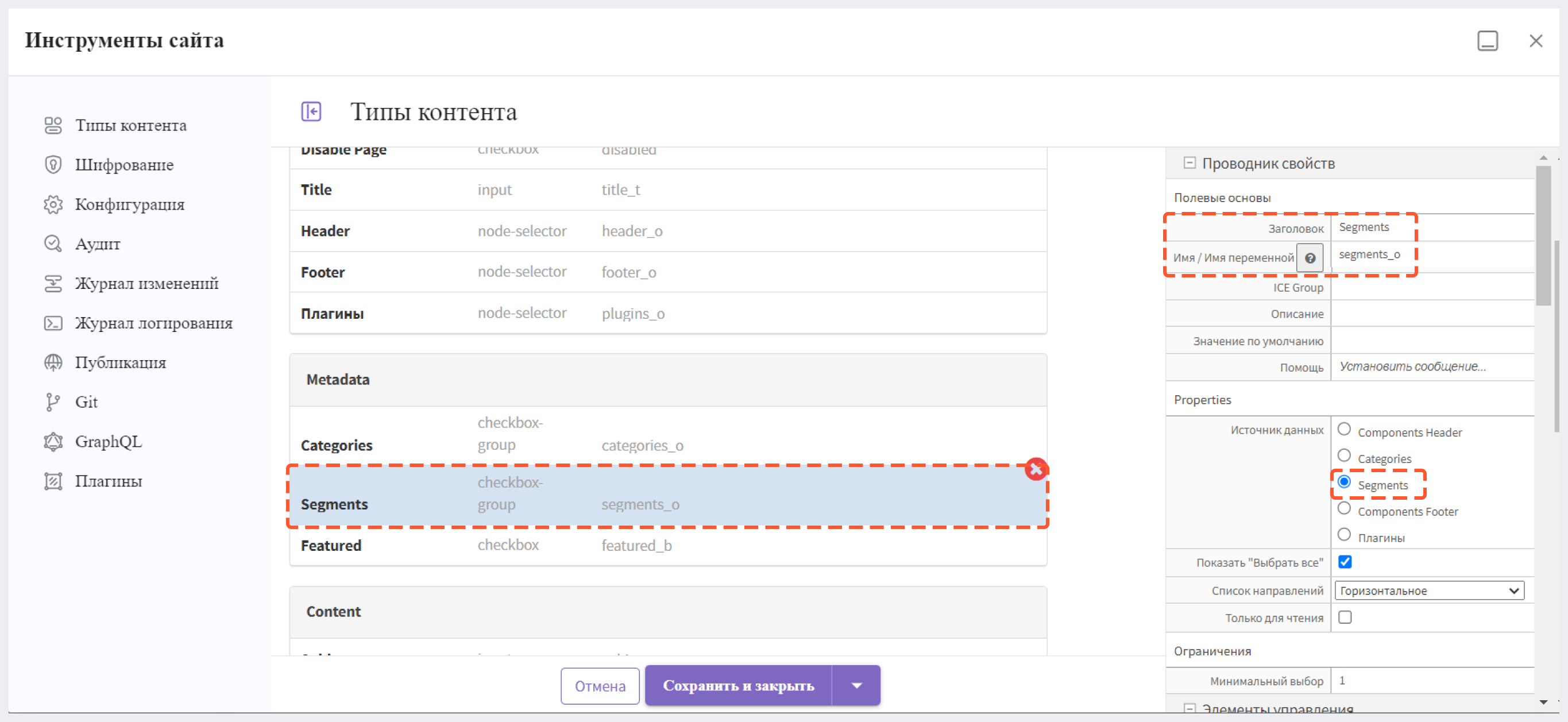
Task: Click the Шифрование shield icon
Action: (53, 165)
